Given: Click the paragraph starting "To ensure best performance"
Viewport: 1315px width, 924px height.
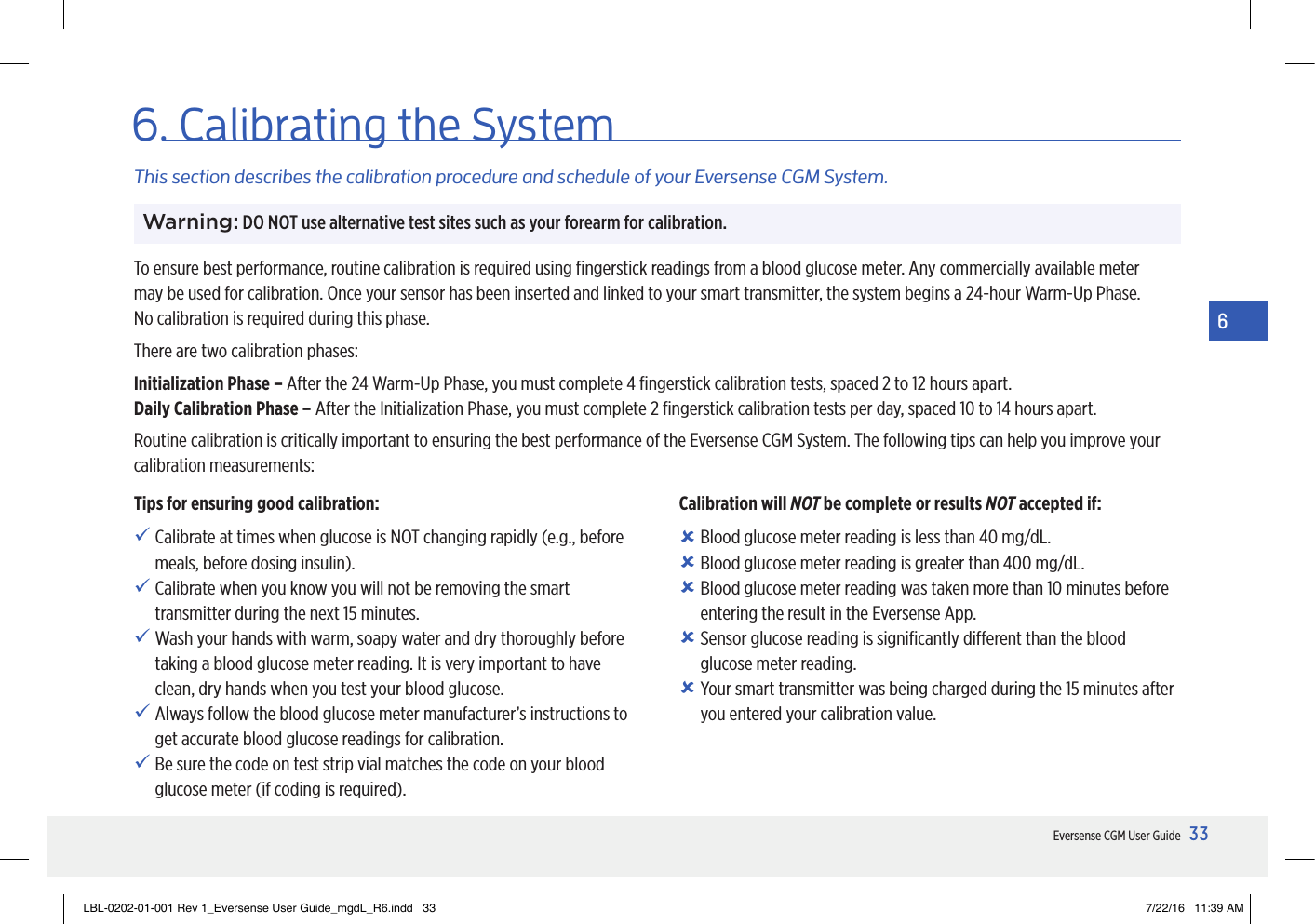Looking at the screenshot, I should pyautogui.click(x=637, y=293).
